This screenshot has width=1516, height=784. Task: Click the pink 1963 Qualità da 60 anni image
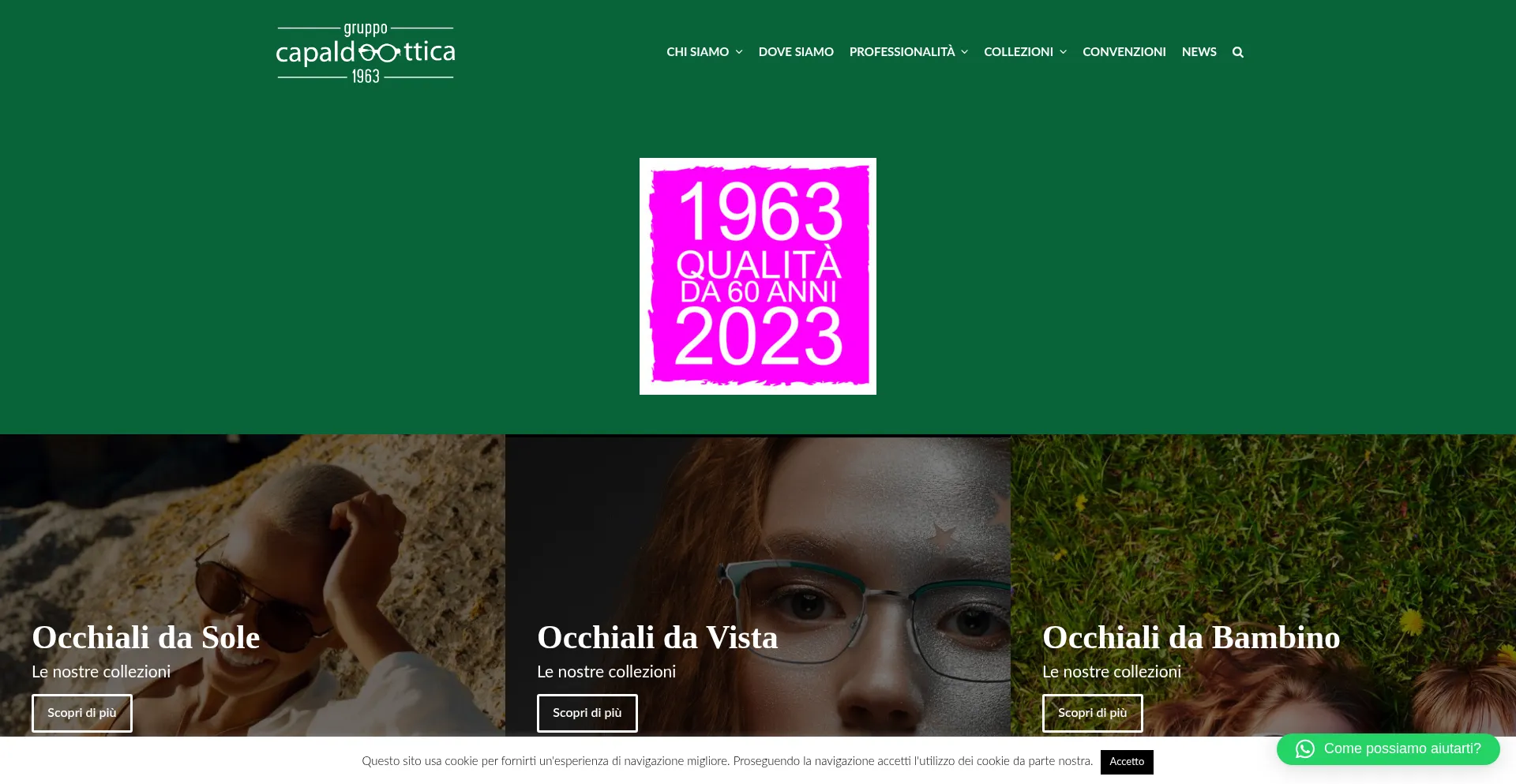(758, 276)
